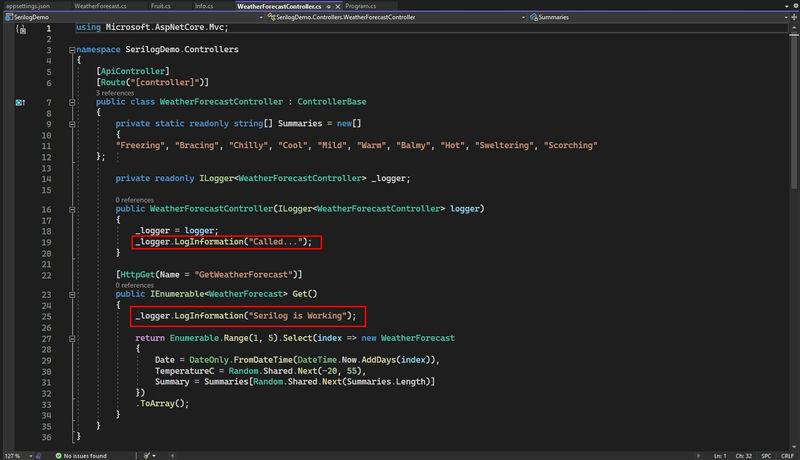
Task: Switch to the Program.cs tab
Action: (x=360, y=6)
